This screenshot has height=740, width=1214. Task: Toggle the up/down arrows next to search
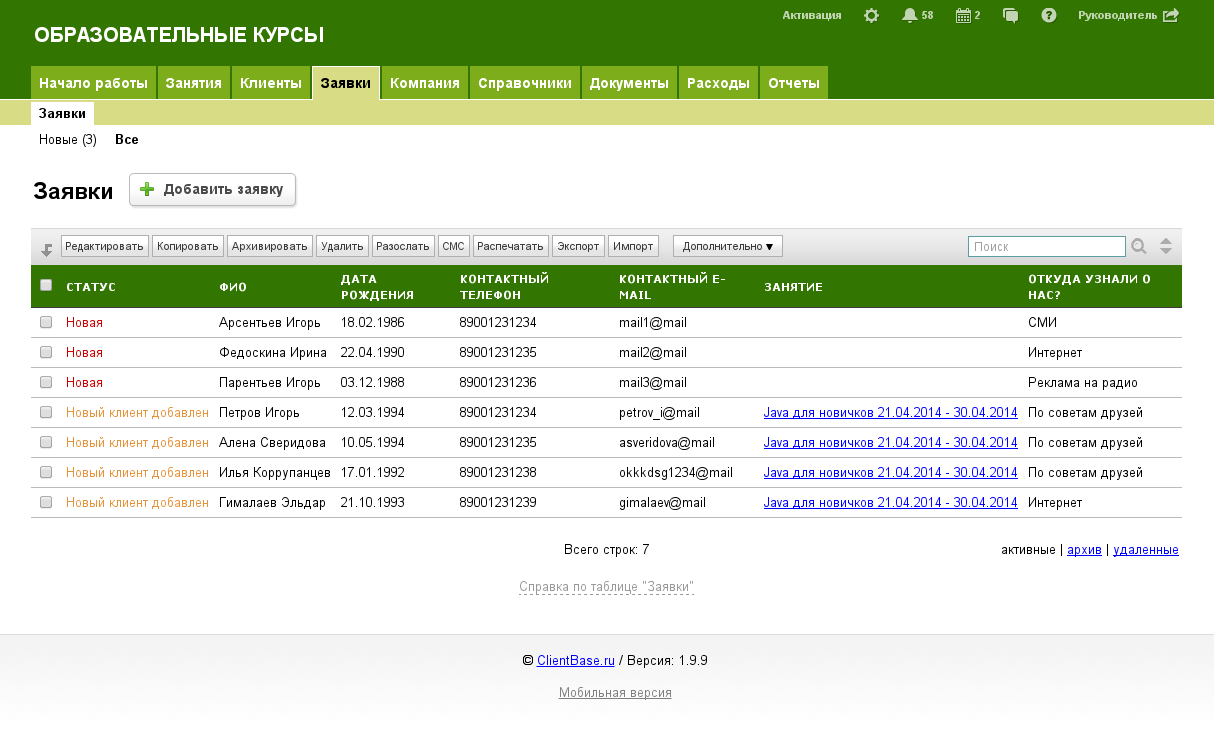1165,246
